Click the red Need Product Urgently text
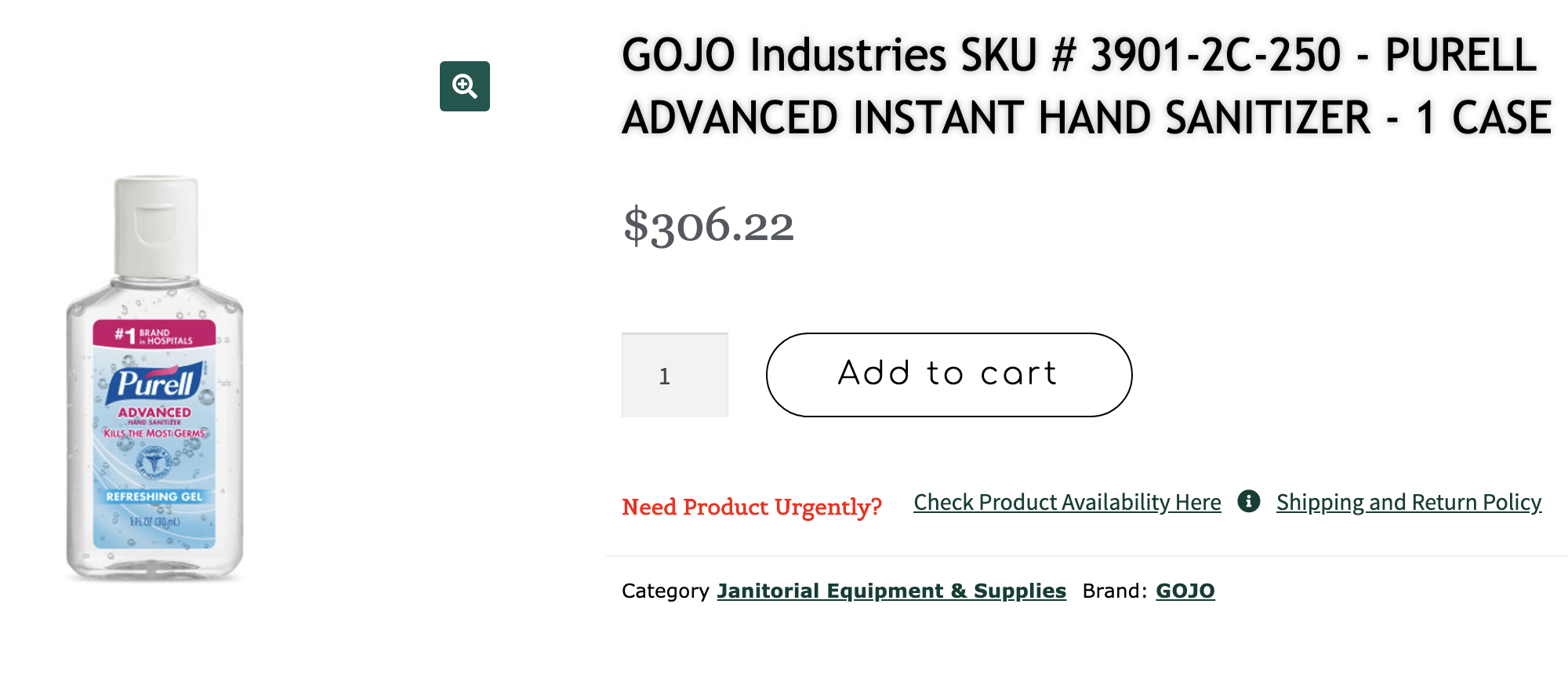 [751, 507]
